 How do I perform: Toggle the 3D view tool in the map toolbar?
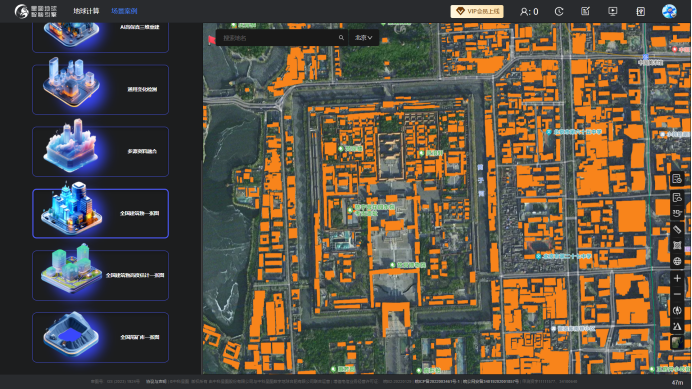677,213
